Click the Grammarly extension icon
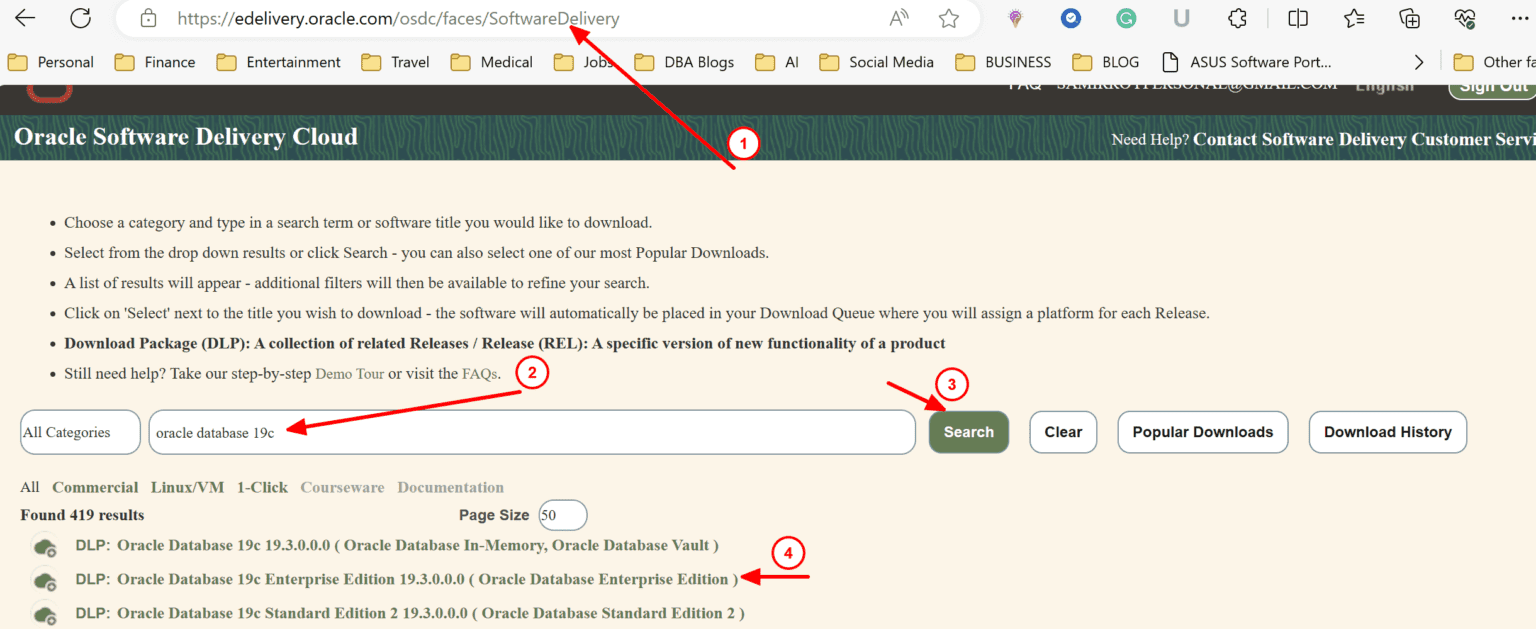Image resolution: width=1536 pixels, height=629 pixels. (1126, 17)
